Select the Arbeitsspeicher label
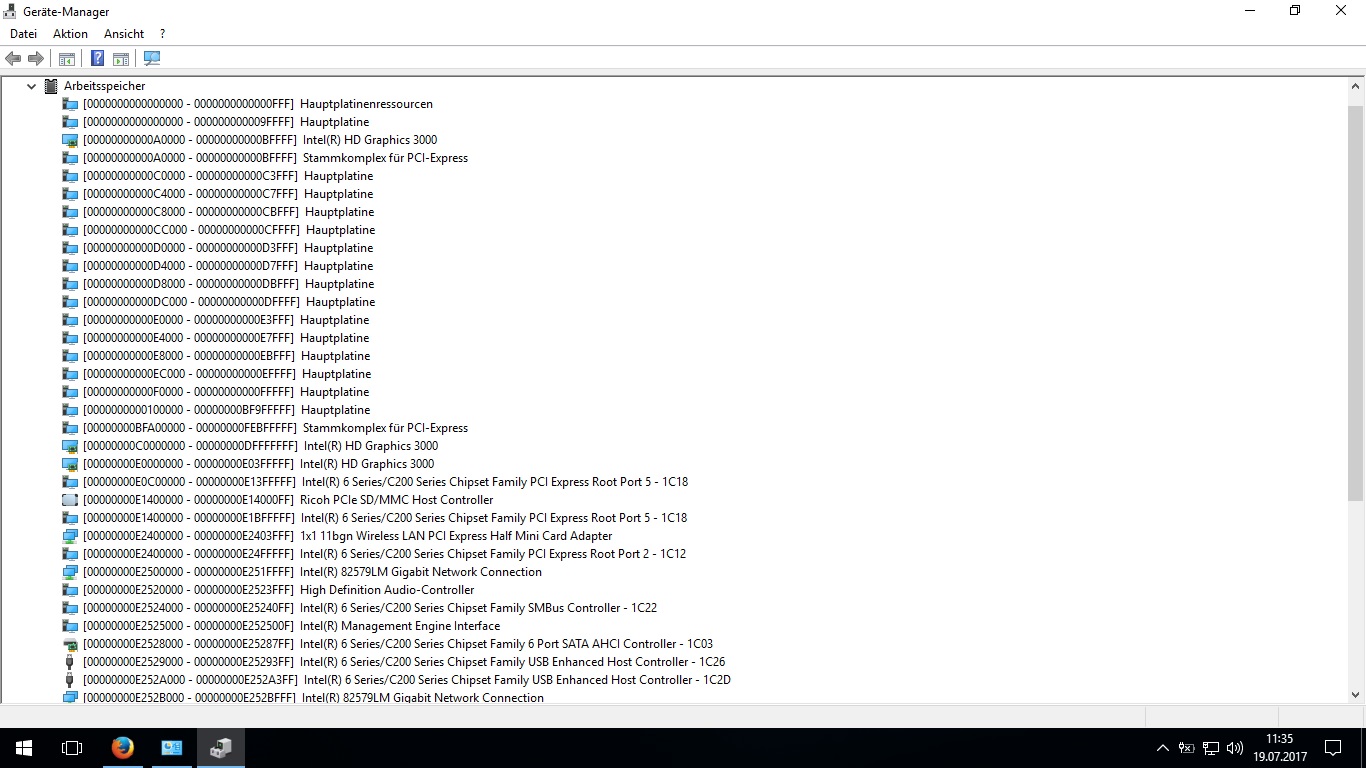This screenshot has height=768, width=1366. pos(105,86)
